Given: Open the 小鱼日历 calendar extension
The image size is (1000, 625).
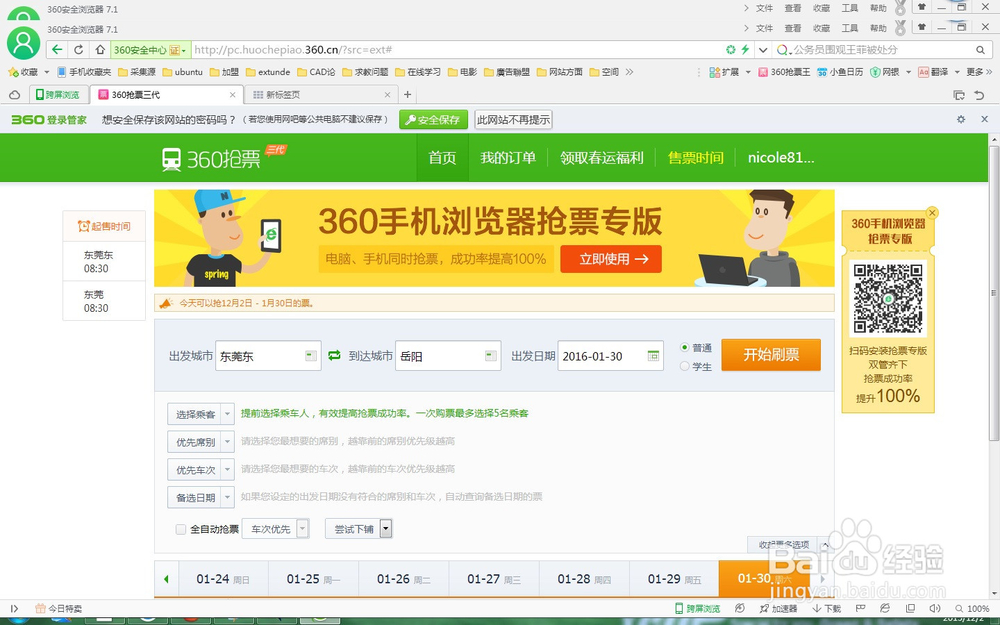Looking at the screenshot, I should pos(841,72).
